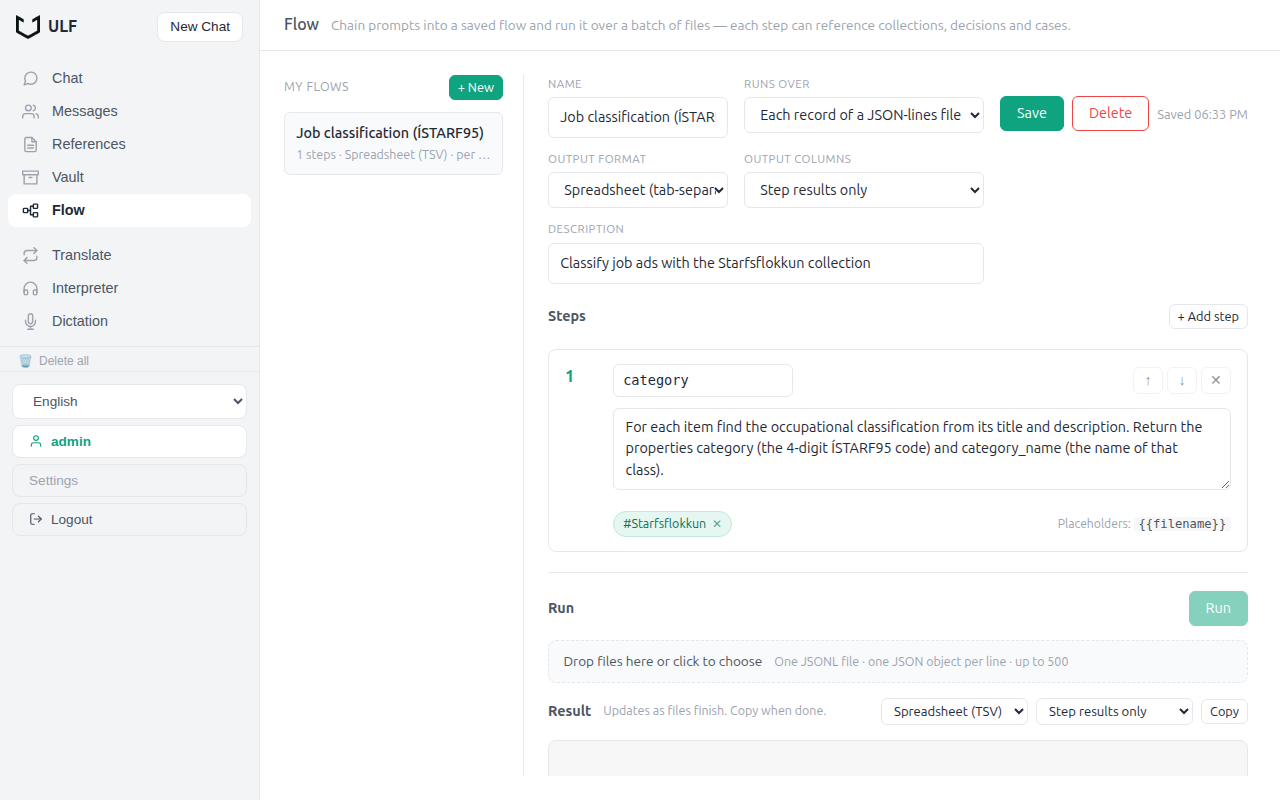Delete the Job classification flow
The width and height of the screenshot is (1280, 800).
pyautogui.click(x=1110, y=113)
